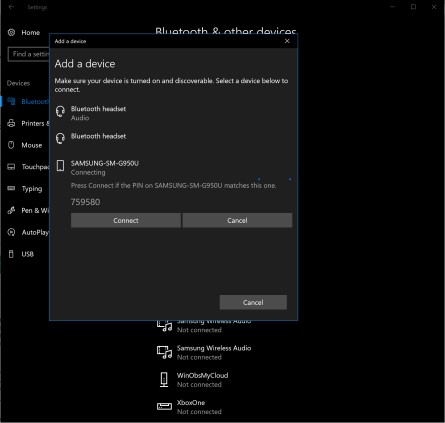The image size is (445, 423).
Task: Click the mouse icon in the sidebar
Action: (x=11, y=145)
